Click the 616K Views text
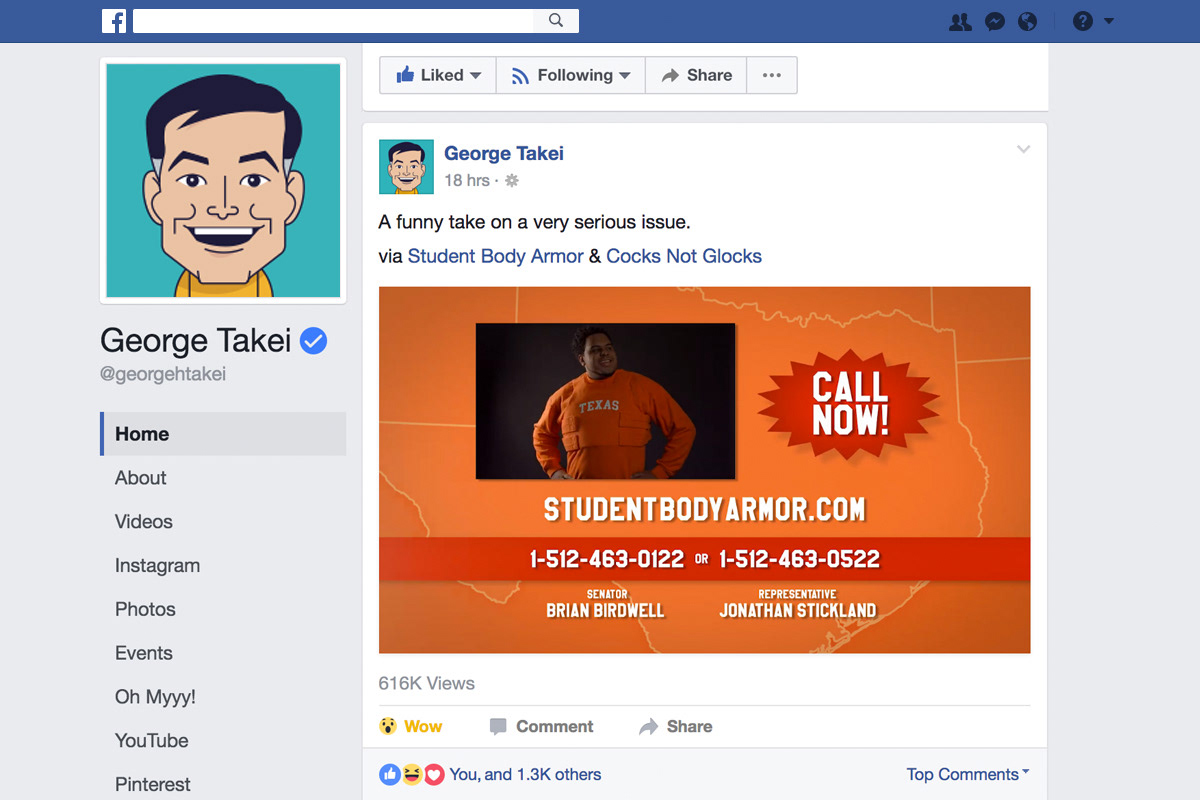This screenshot has width=1200, height=800. (427, 684)
